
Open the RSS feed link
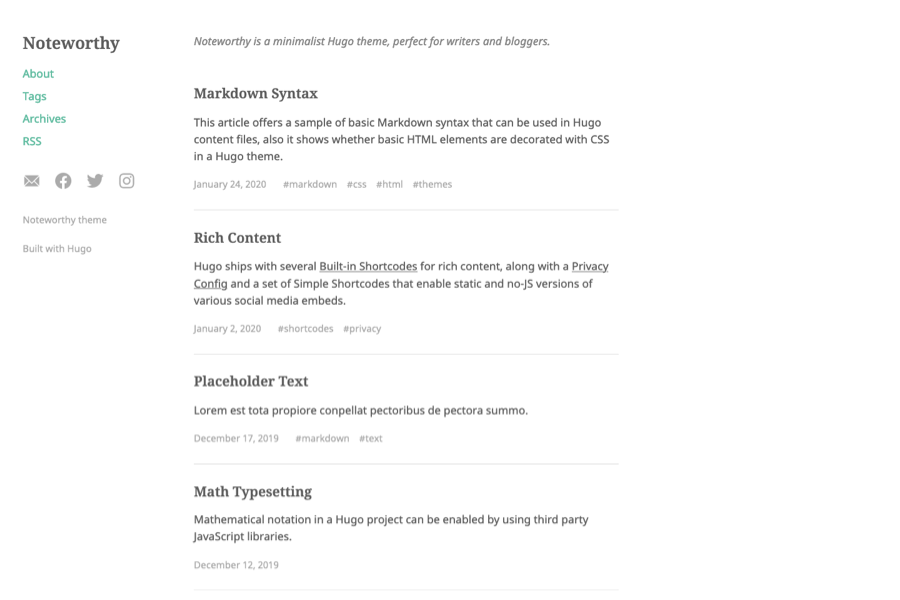pyautogui.click(x=32, y=141)
